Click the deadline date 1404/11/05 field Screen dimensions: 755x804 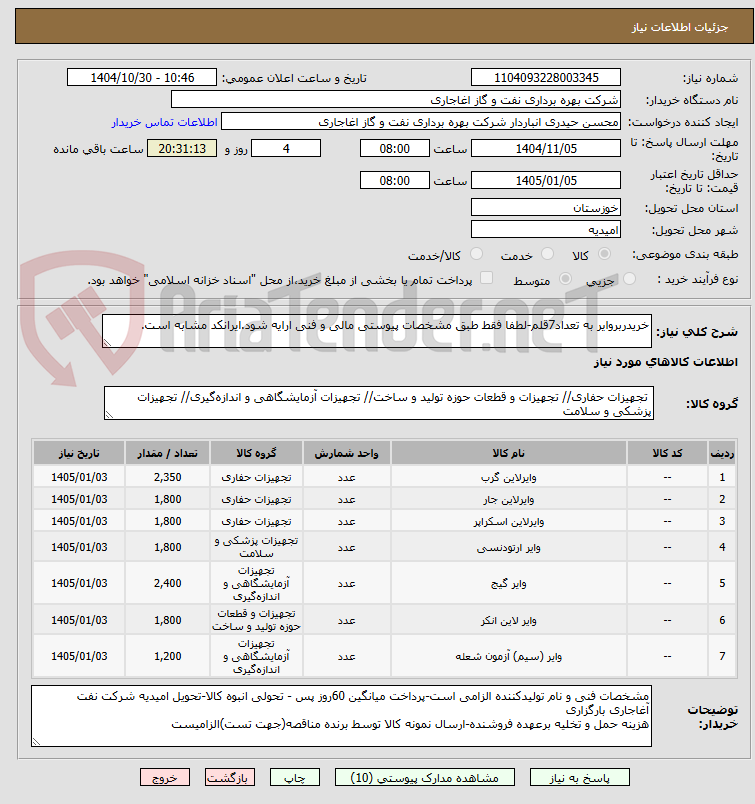click(x=546, y=149)
